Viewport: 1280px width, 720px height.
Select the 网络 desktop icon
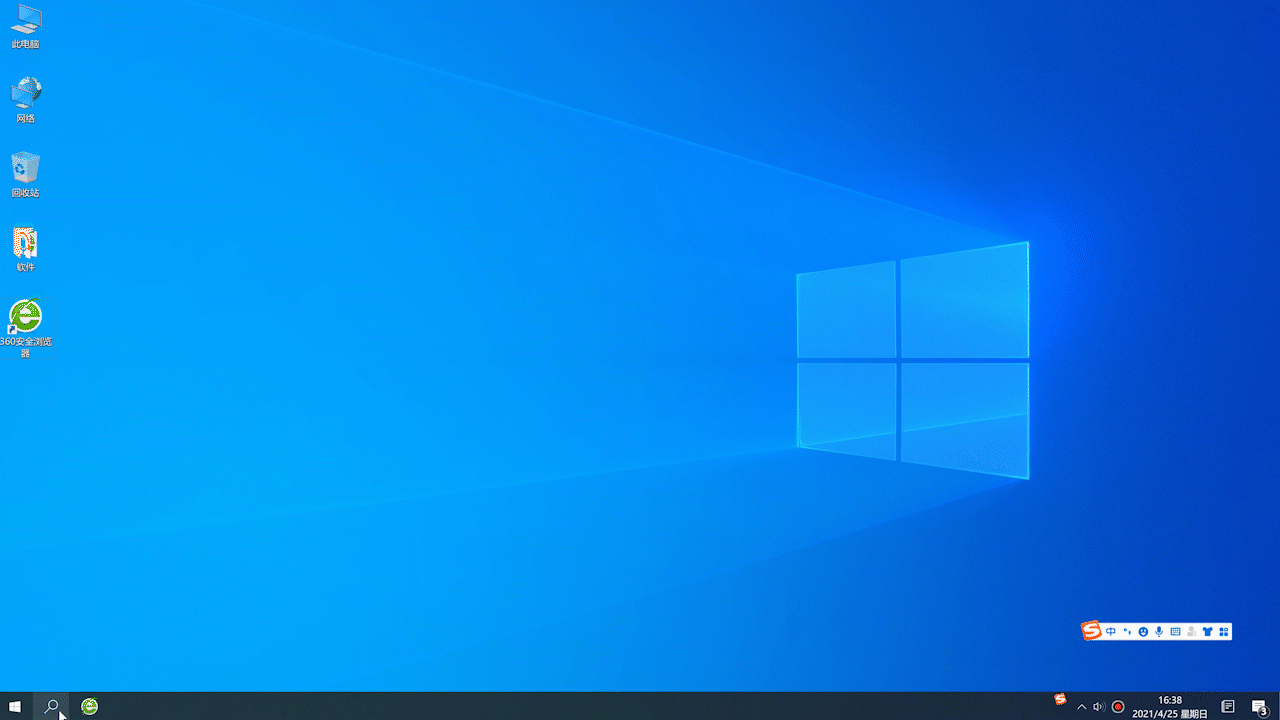pyautogui.click(x=26, y=100)
